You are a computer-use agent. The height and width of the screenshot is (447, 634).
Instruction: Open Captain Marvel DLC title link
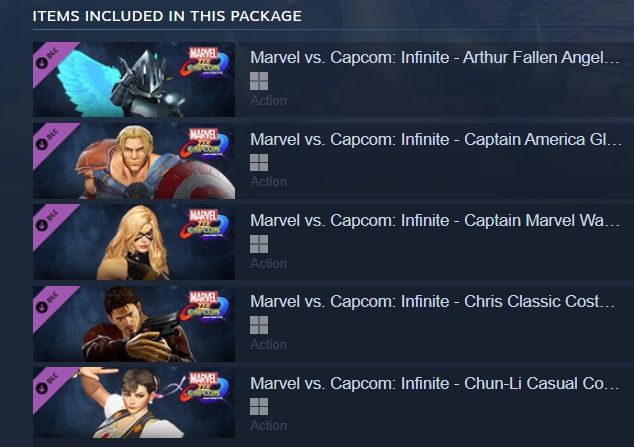point(435,221)
